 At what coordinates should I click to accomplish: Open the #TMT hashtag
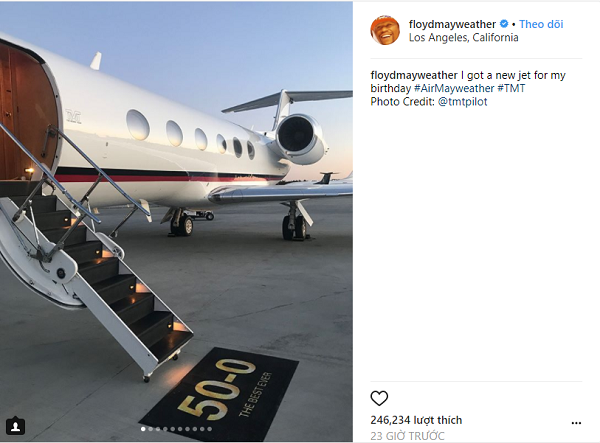[511, 88]
